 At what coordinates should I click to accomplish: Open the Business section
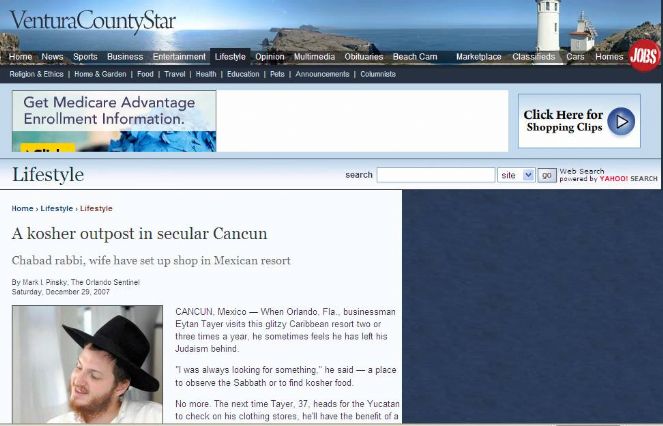pyautogui.click(x=125, y=57)
